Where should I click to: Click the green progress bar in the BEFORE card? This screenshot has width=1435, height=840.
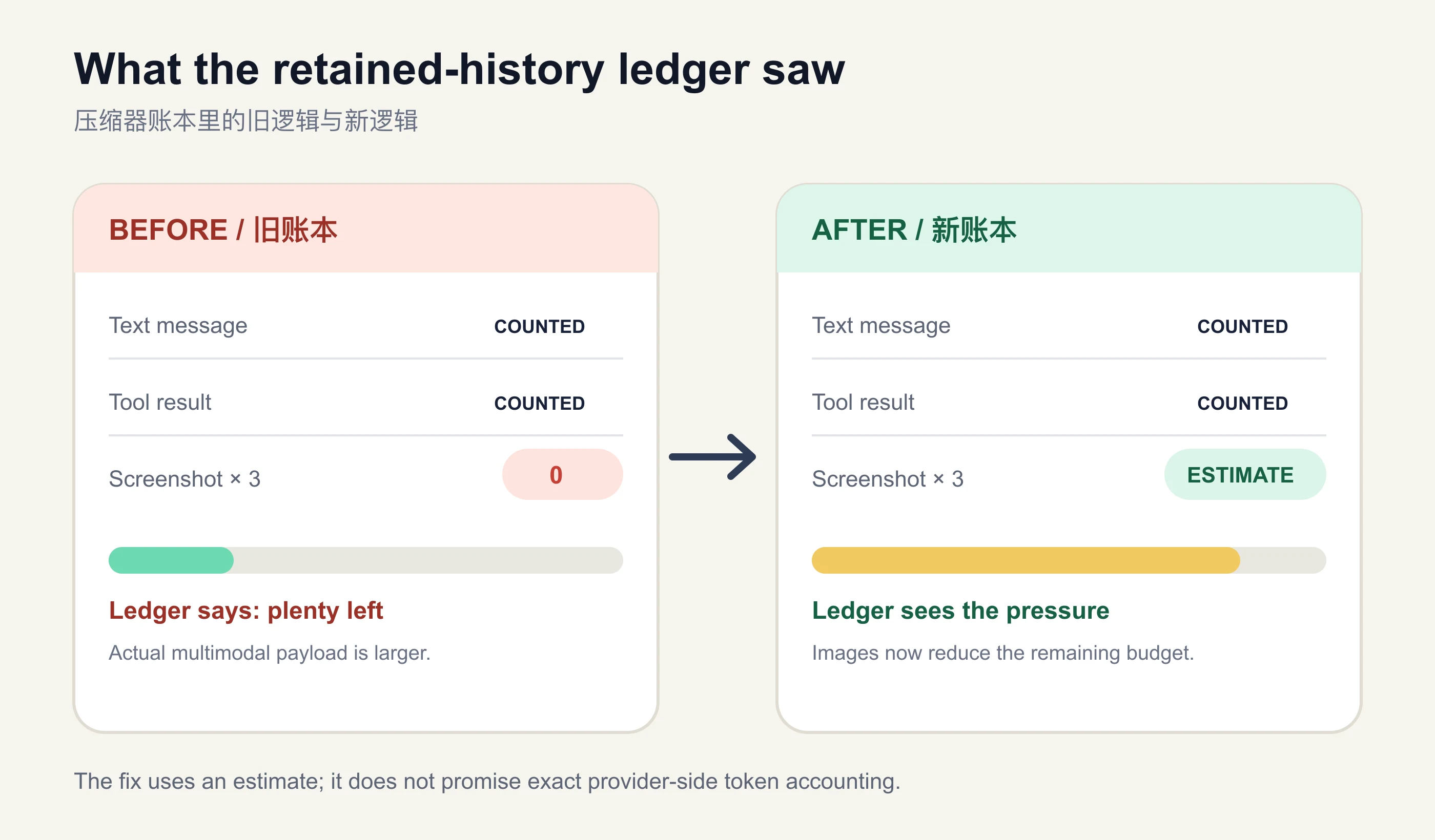pos(171,560)
